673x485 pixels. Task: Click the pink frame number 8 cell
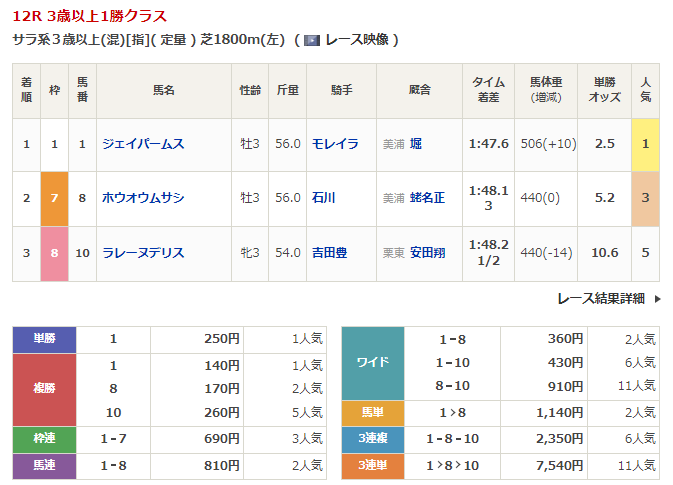click(54, 253)
